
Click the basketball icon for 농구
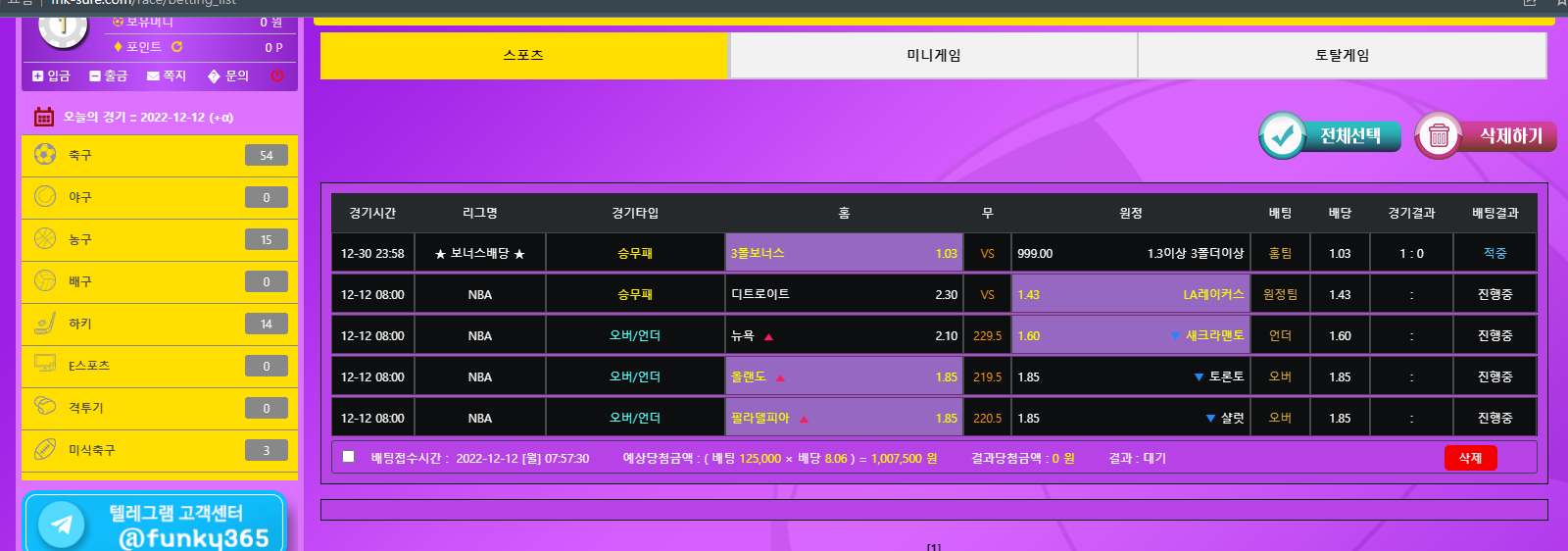(x=45, y=239)
